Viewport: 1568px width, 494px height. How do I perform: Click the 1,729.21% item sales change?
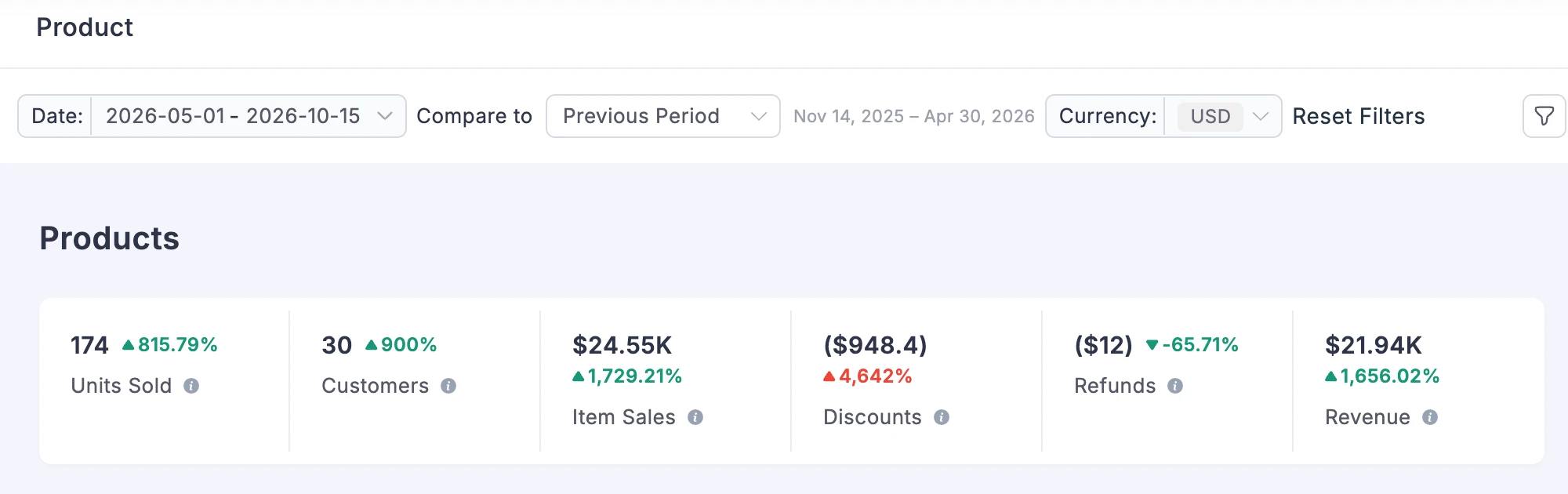pos(627,376)
